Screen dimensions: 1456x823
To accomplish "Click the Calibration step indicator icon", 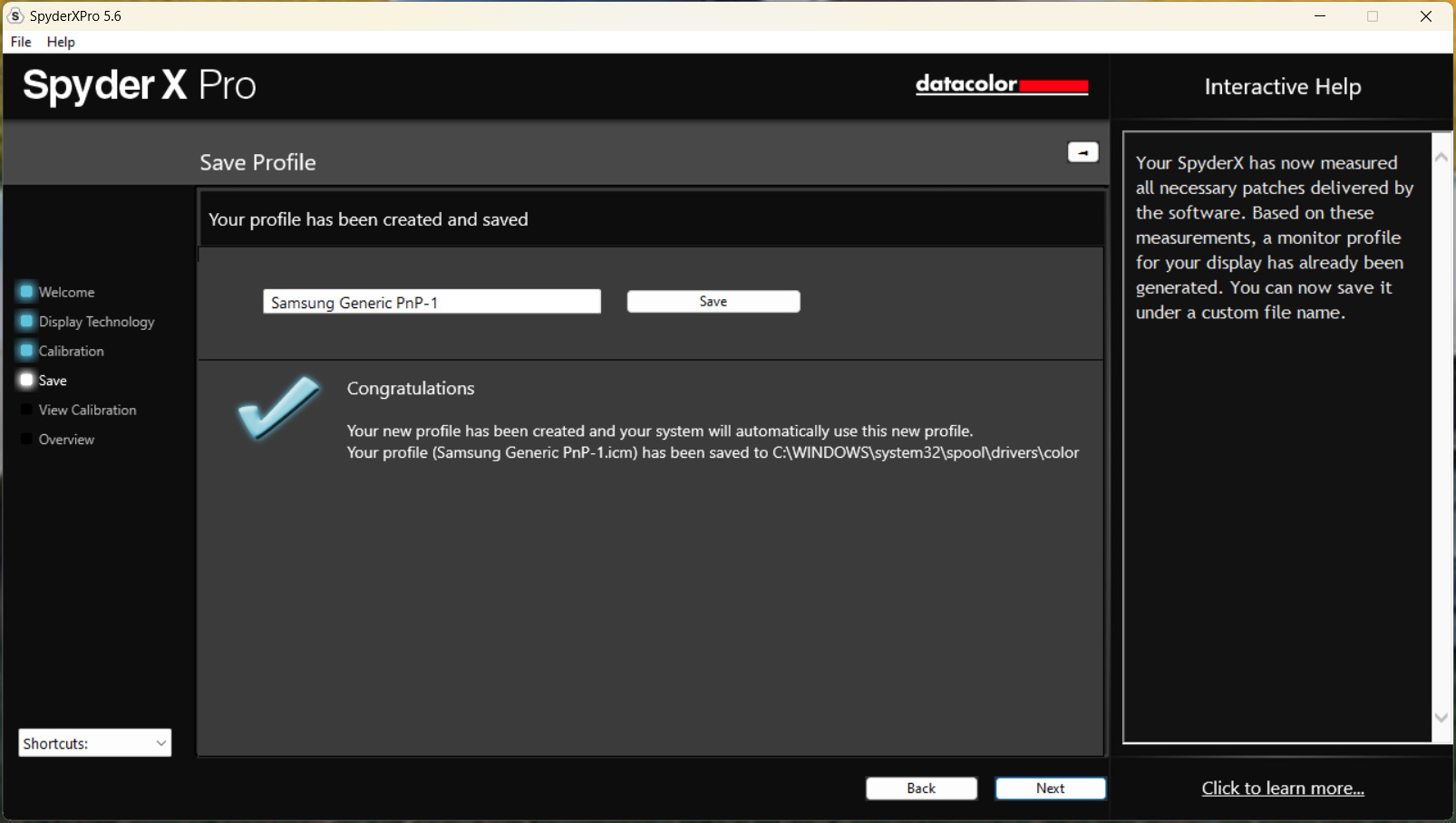I will click(26, 351).
